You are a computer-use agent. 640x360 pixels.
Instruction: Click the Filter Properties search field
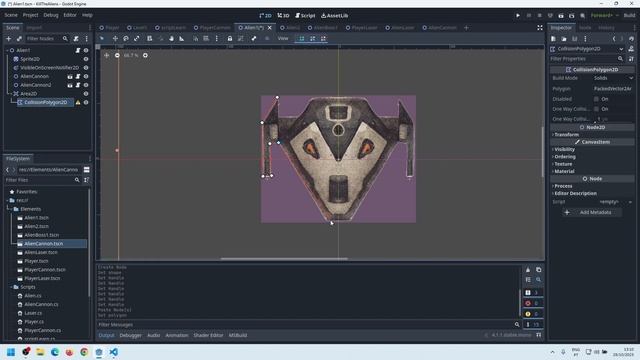587,59
